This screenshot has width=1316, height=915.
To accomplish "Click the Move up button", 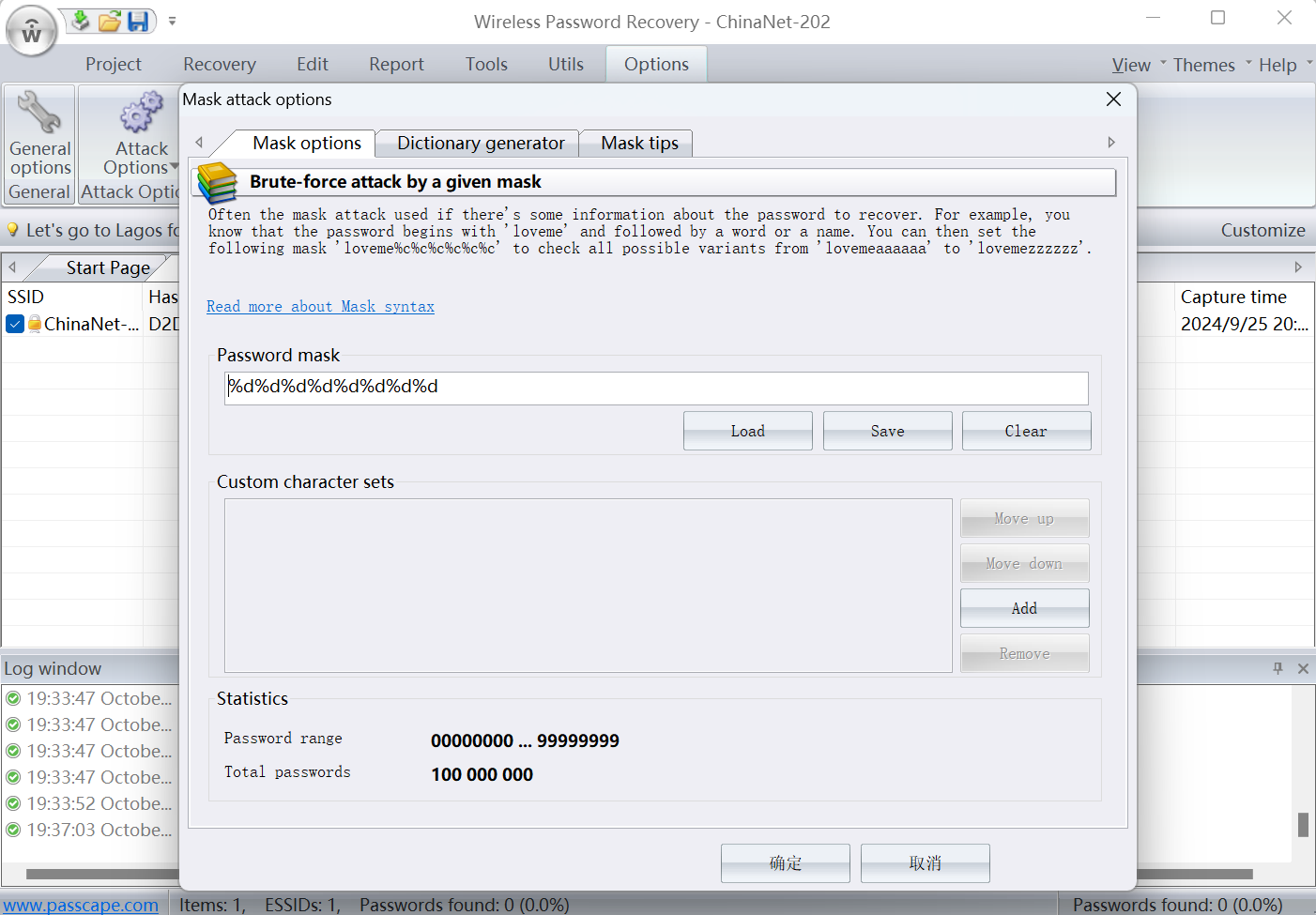I will pyautogui.click(x=1024, y=518).
